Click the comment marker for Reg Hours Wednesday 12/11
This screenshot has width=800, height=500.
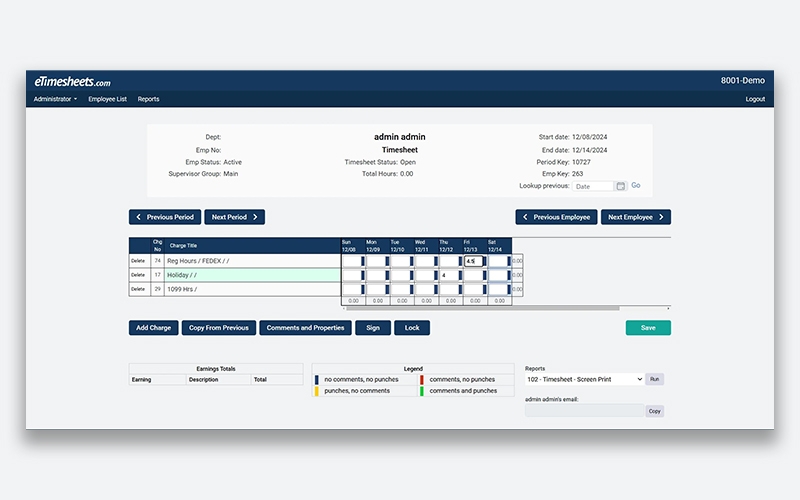tap(436, 261)
